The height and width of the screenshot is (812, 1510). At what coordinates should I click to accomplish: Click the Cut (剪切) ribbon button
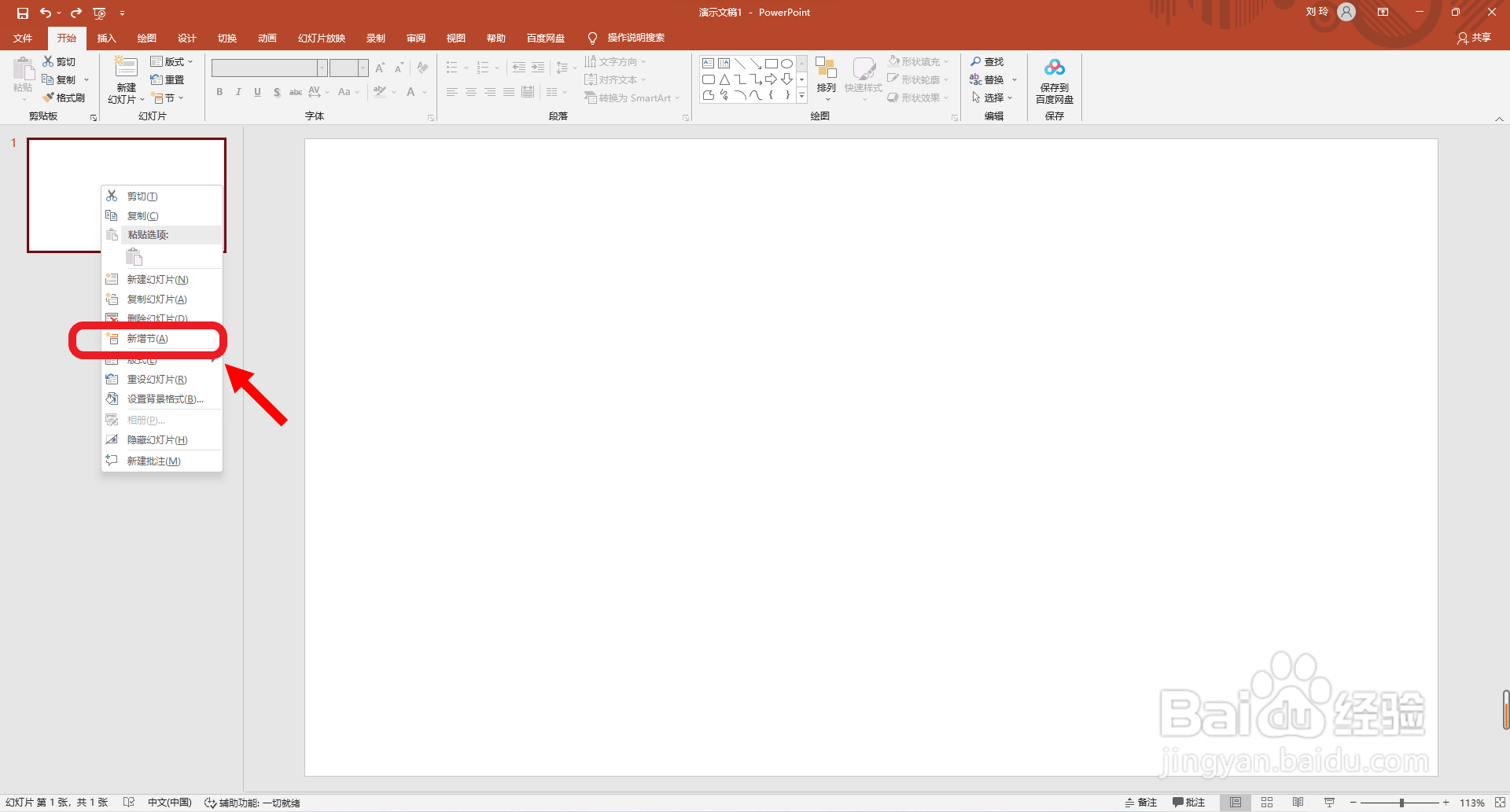point(59,61)
